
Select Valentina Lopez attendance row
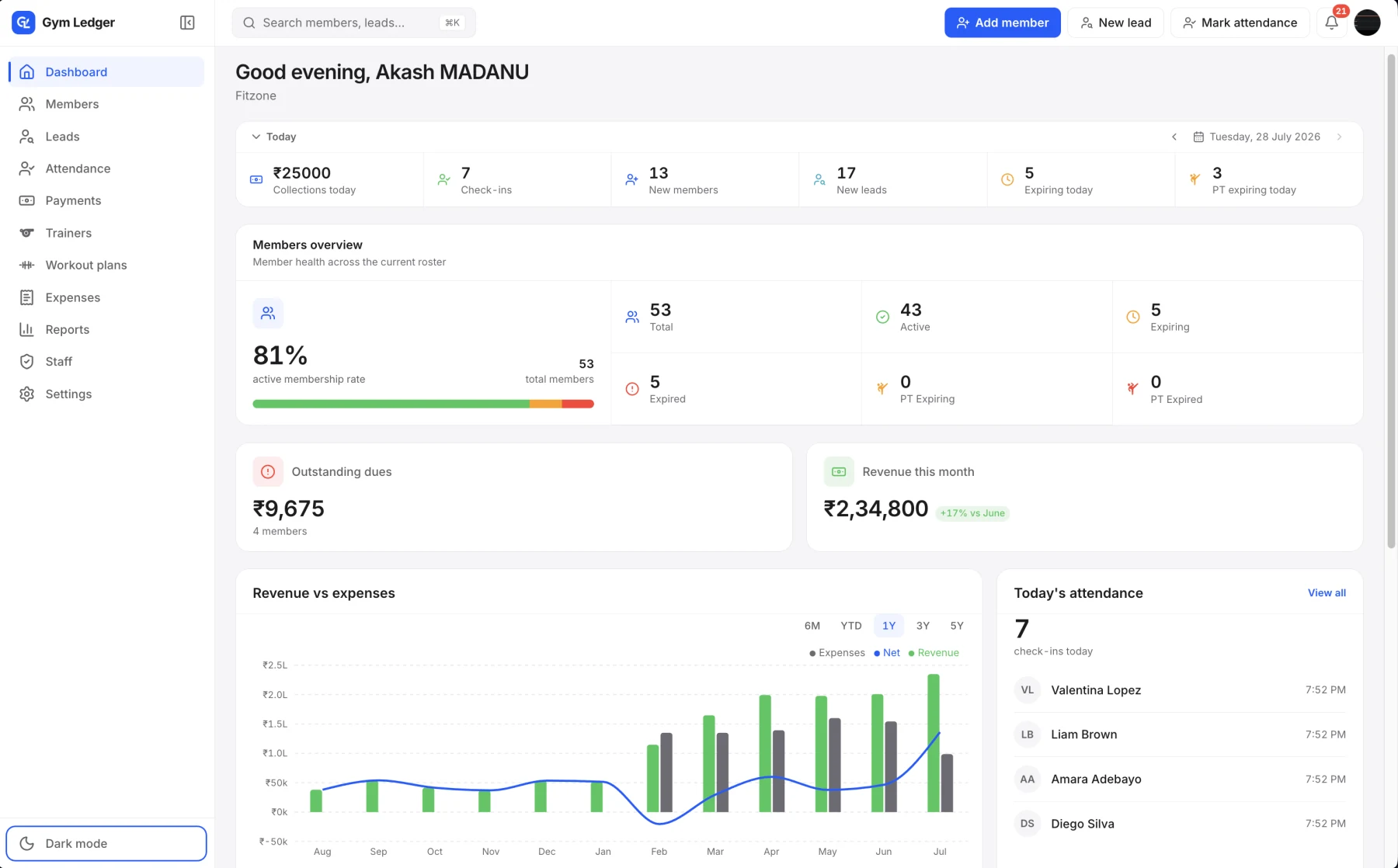coord(1180,690)
